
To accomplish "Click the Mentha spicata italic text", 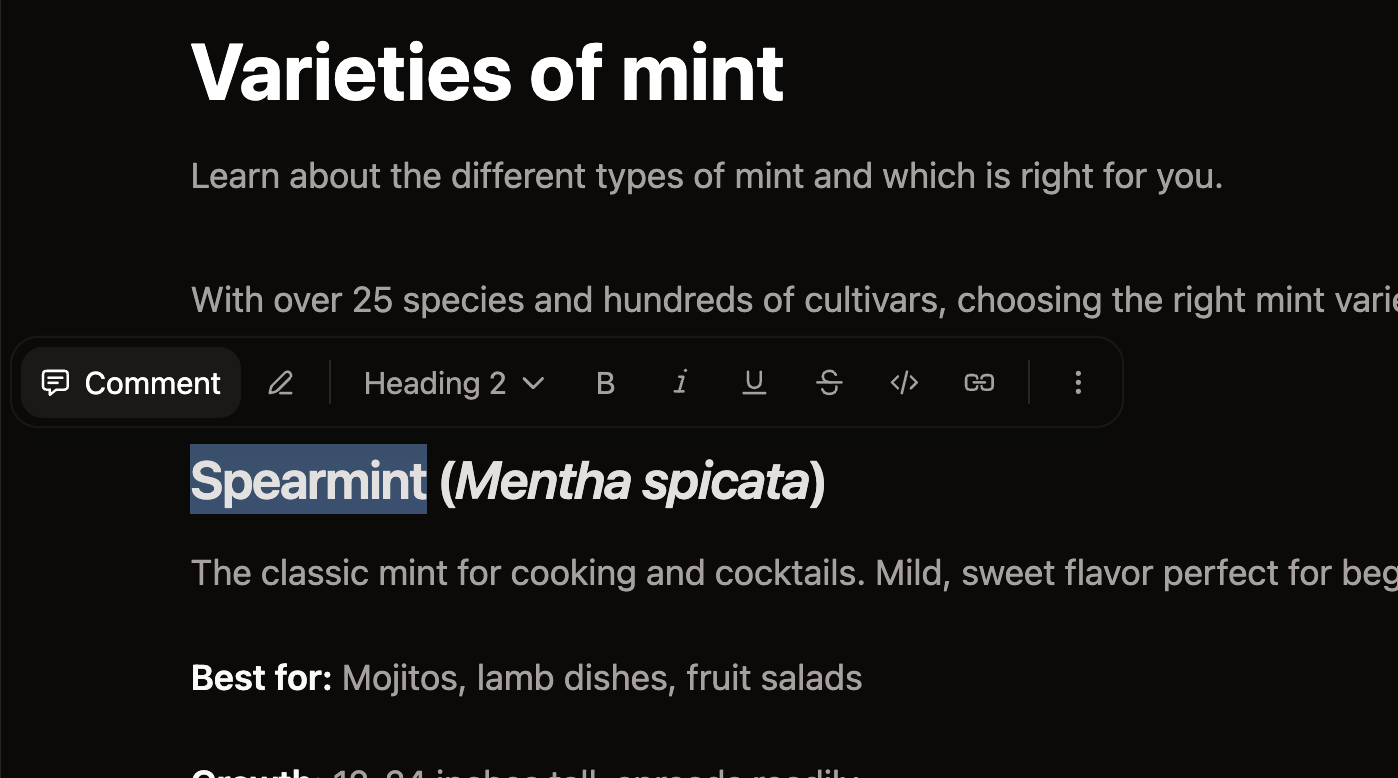I will point(634,481).
